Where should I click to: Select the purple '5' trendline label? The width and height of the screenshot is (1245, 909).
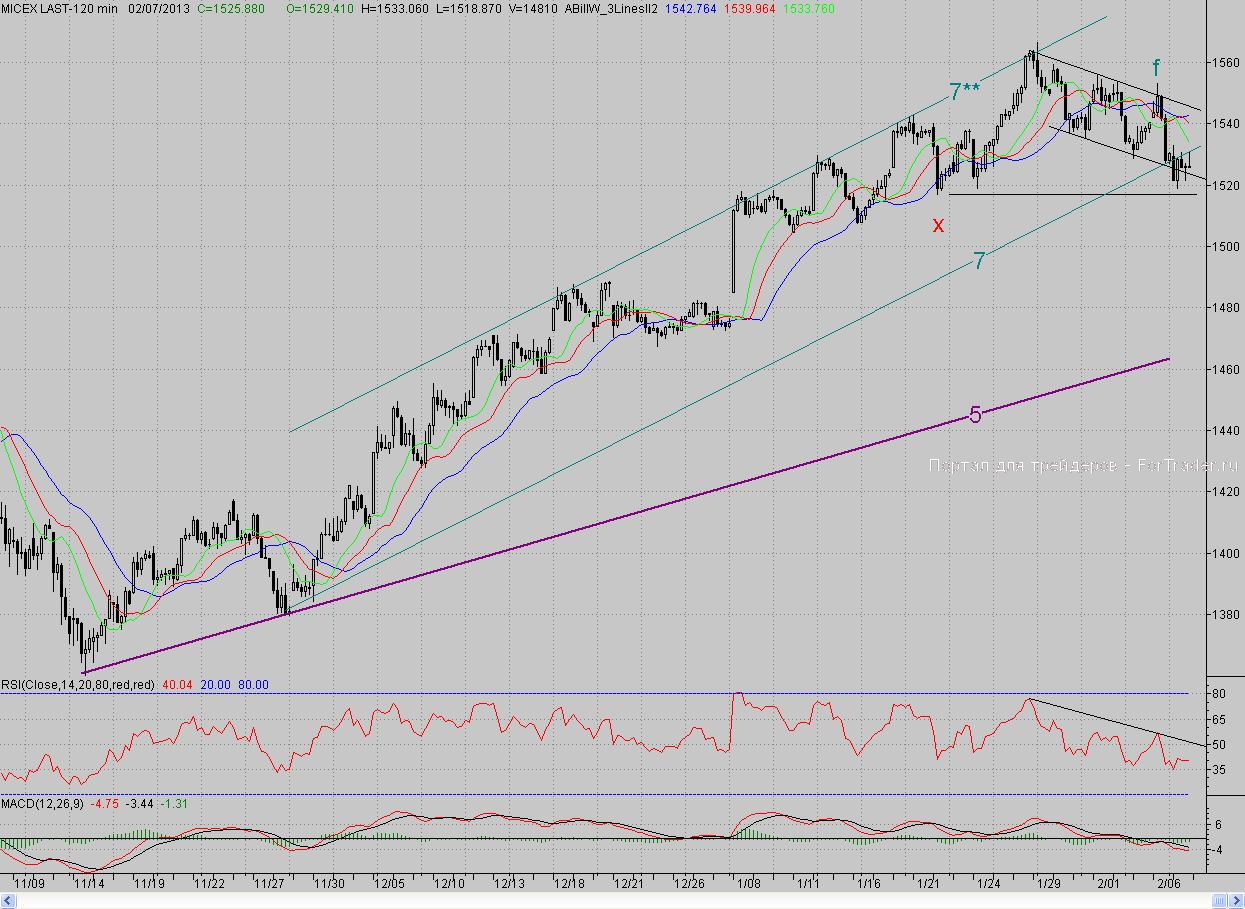[x=976, y=414]
